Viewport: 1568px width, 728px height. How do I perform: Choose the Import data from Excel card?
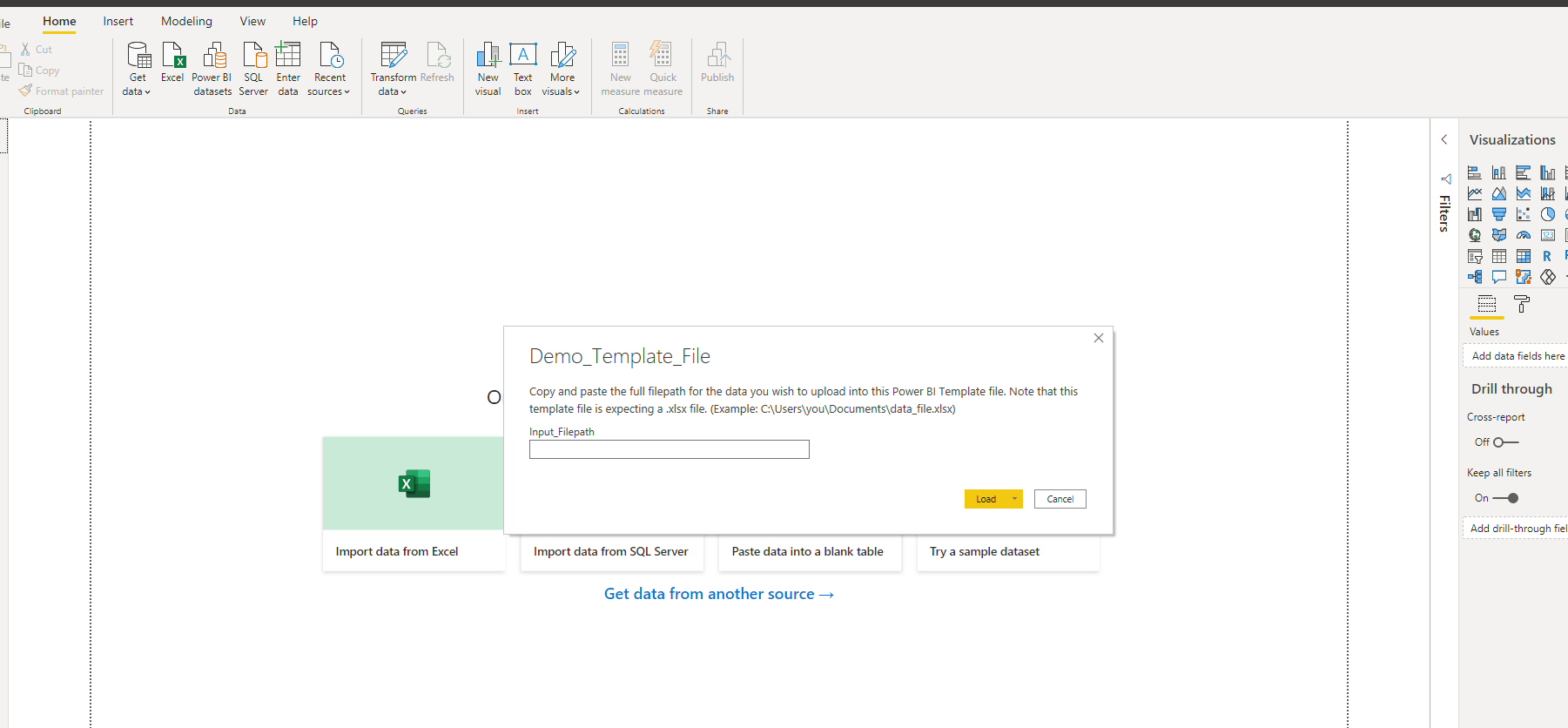pos(414,503)
